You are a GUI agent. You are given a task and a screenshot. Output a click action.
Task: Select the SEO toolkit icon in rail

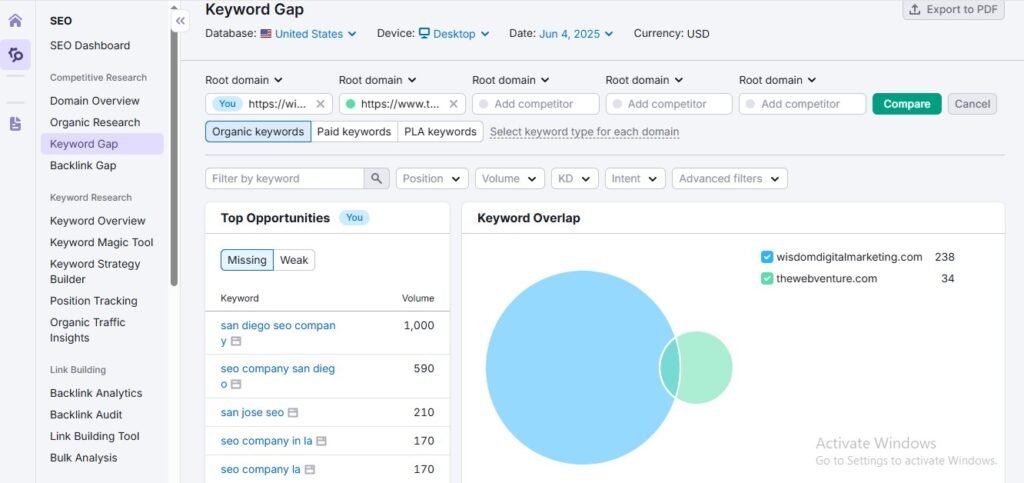pos(16,55)
